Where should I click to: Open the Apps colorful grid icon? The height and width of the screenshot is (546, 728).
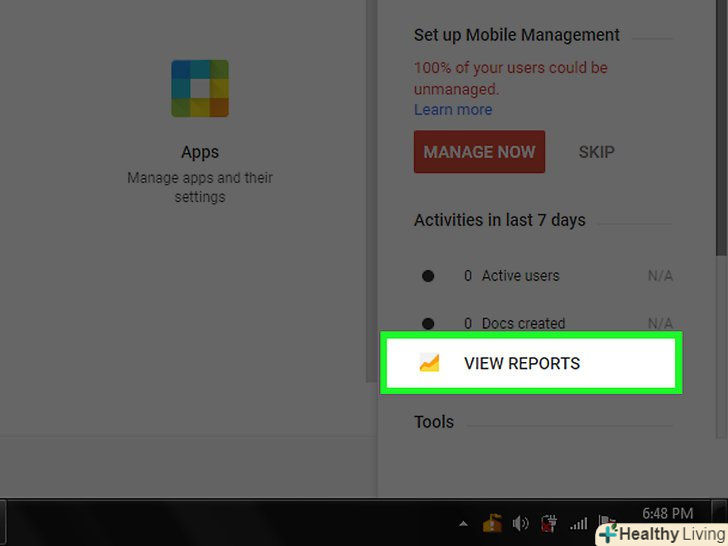[x=200, y=88]
